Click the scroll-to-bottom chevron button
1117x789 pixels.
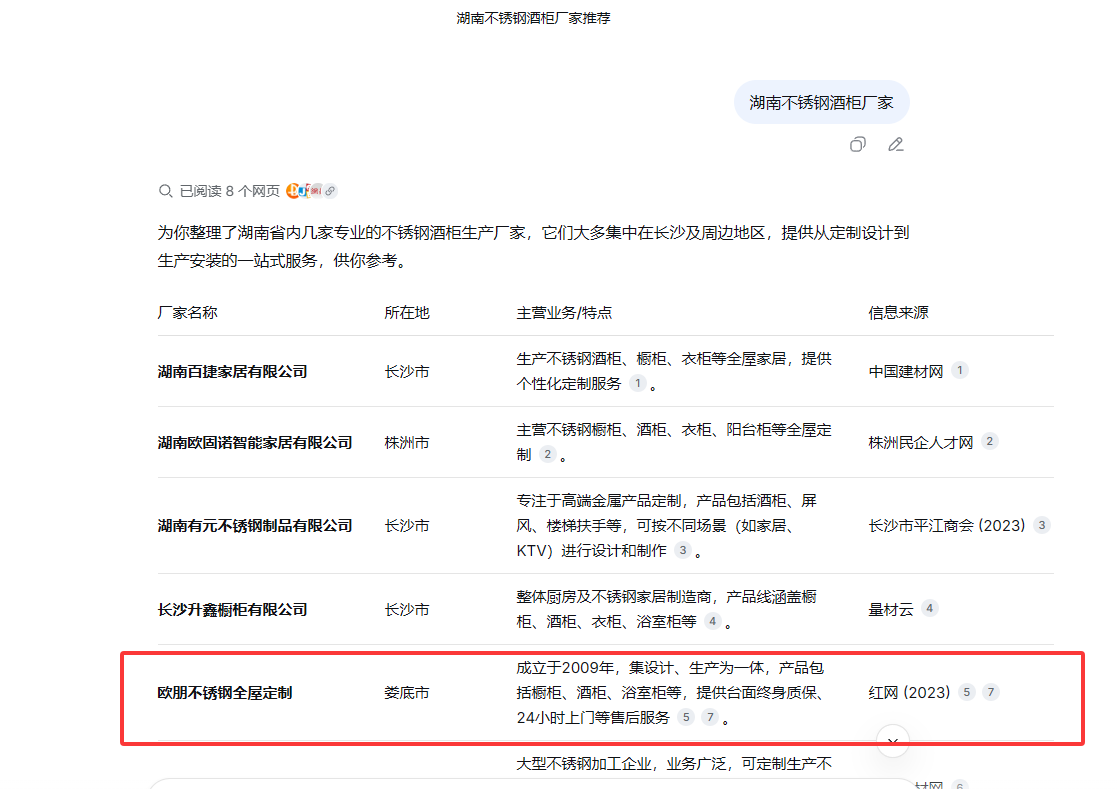coord(893,741)
